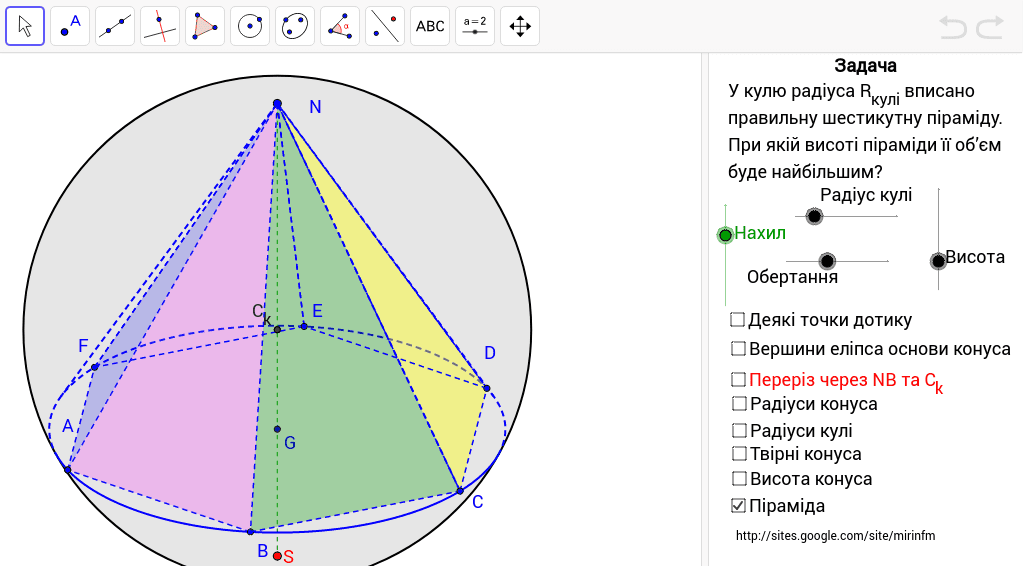Click the Undo arrow
1024x568 pixels.
pos(953,27)
